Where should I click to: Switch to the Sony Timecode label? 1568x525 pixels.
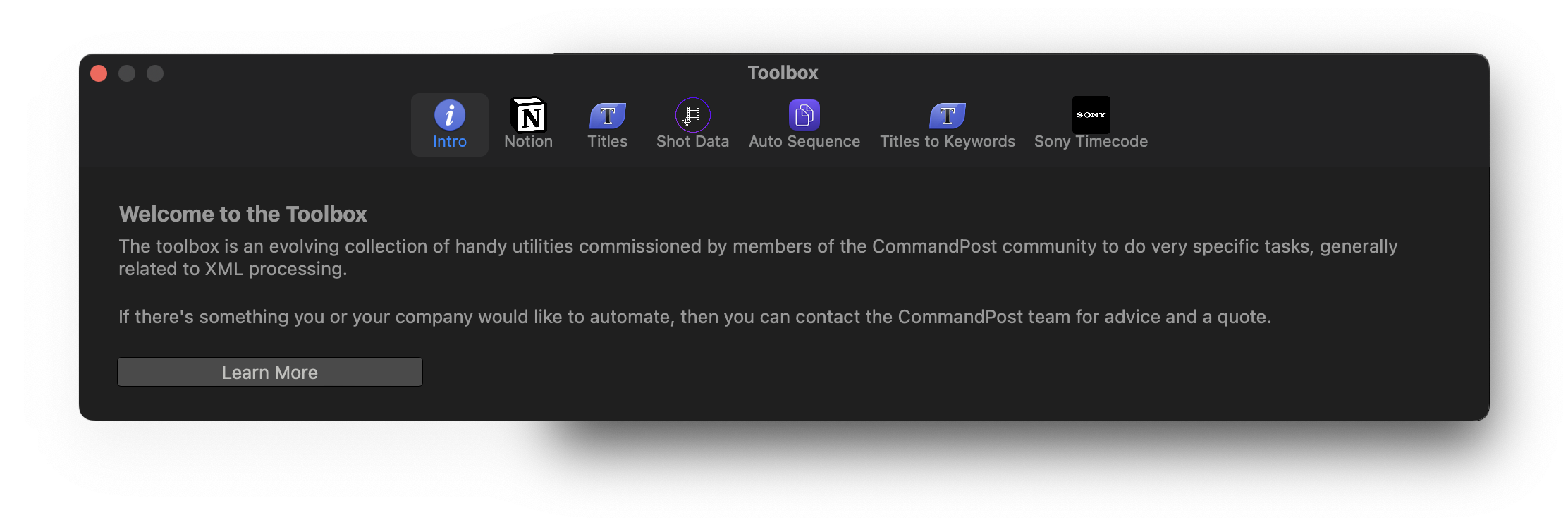tap(1091, 142)
